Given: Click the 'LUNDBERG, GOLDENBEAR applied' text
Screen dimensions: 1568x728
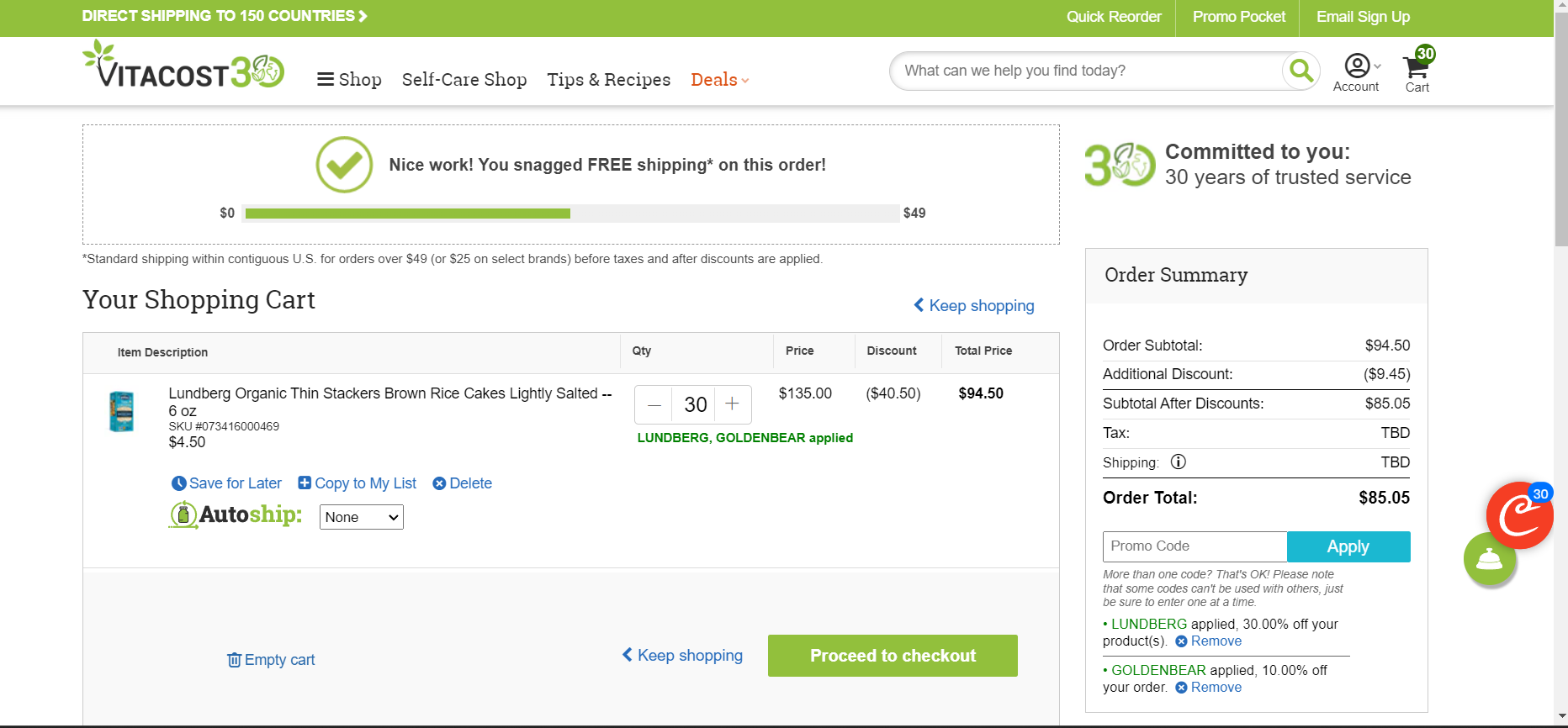Looking at the screenshot, I should pyautogui.click(x=745, y=438).
